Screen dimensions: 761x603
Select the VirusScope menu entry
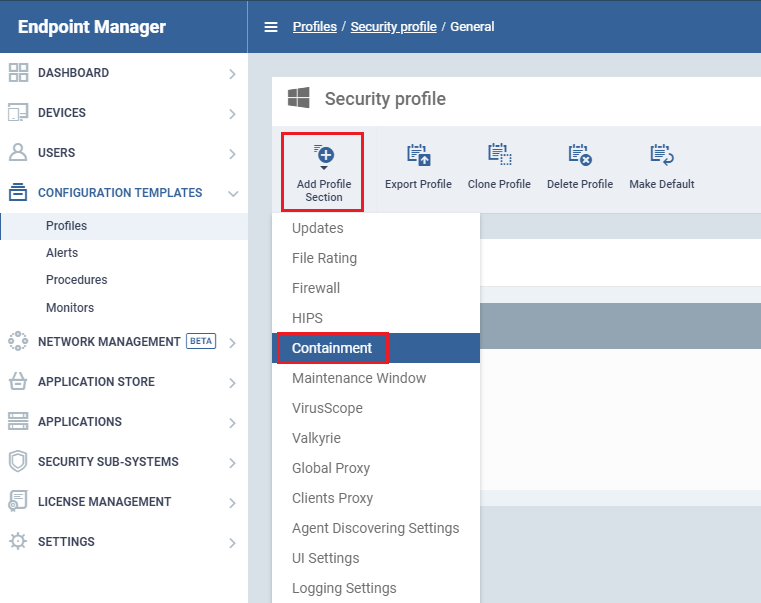click(x=327, y=408)
